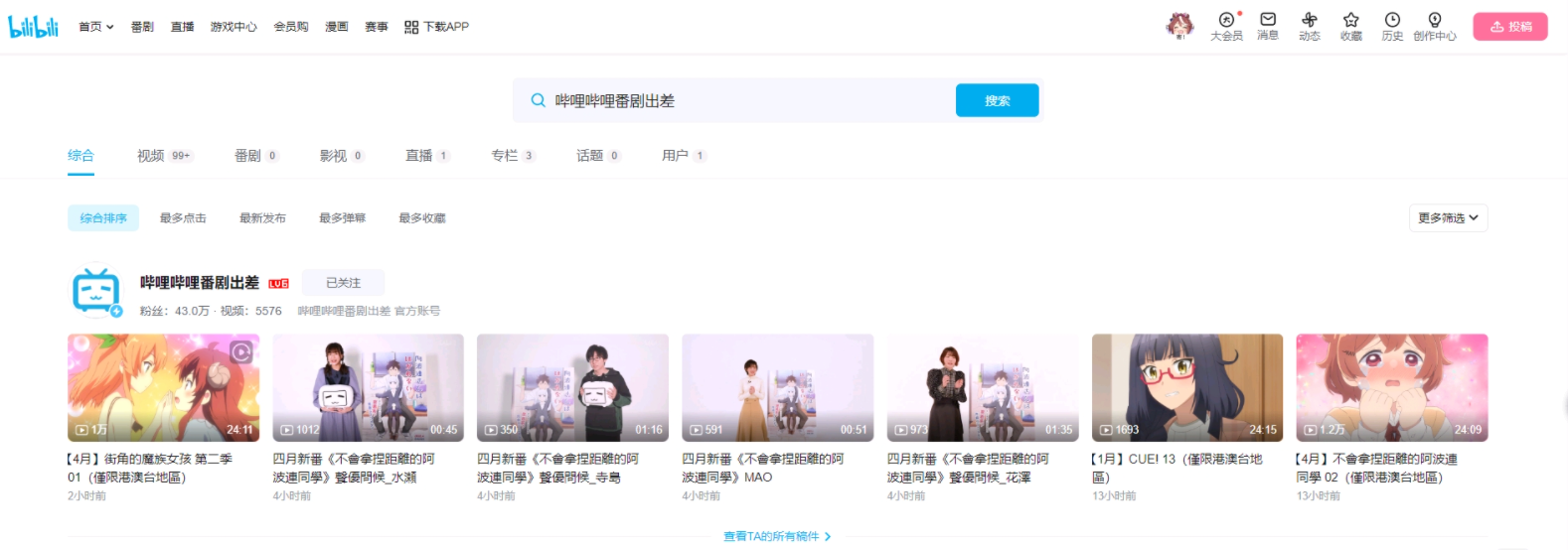Select the 最多点击 sort option

pos(183,218)
